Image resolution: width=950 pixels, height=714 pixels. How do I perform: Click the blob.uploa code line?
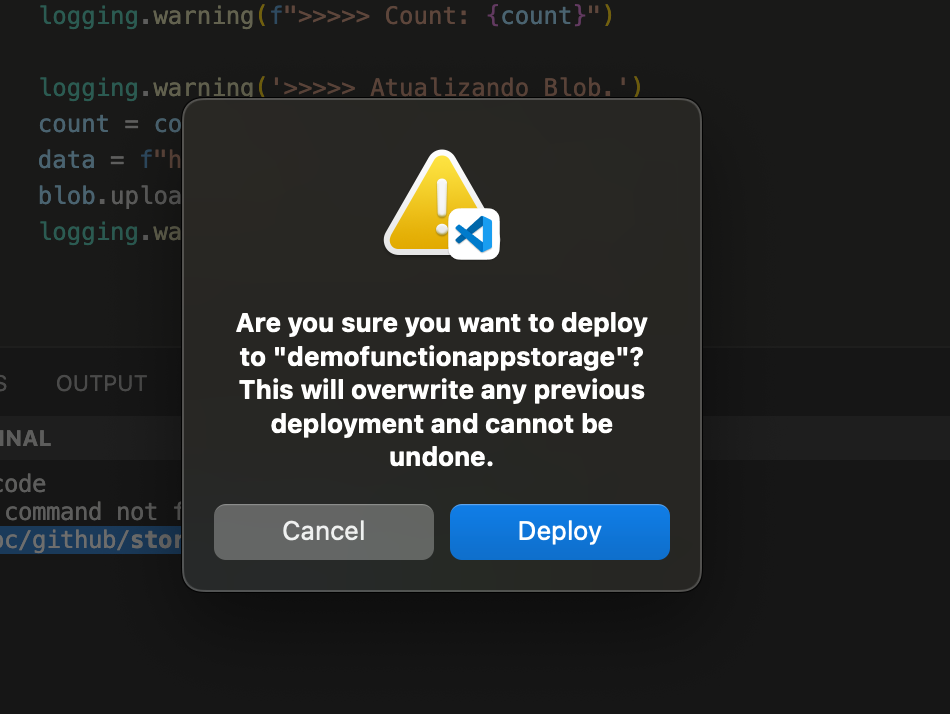coord(110,196)
